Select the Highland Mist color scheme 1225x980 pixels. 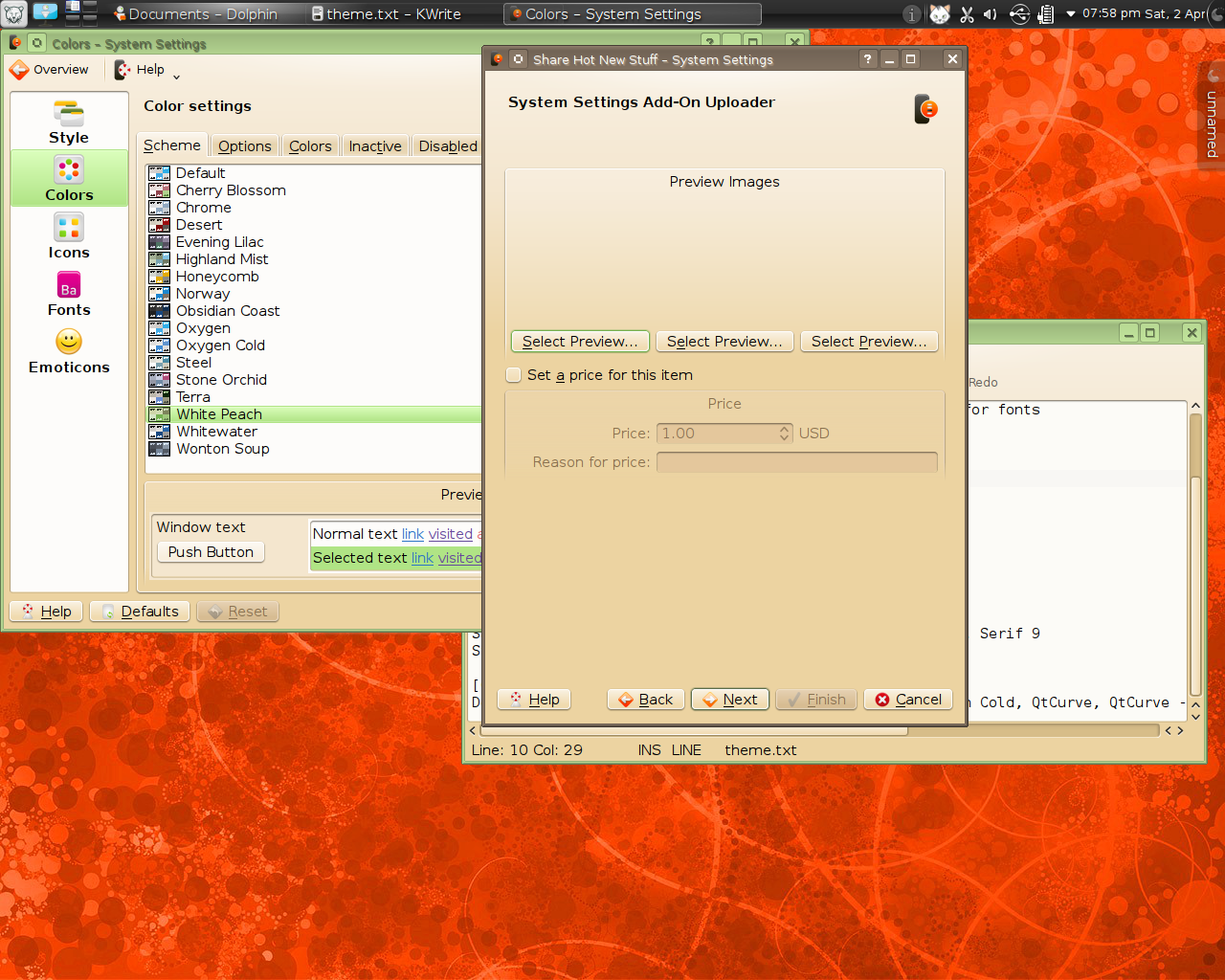314,259
